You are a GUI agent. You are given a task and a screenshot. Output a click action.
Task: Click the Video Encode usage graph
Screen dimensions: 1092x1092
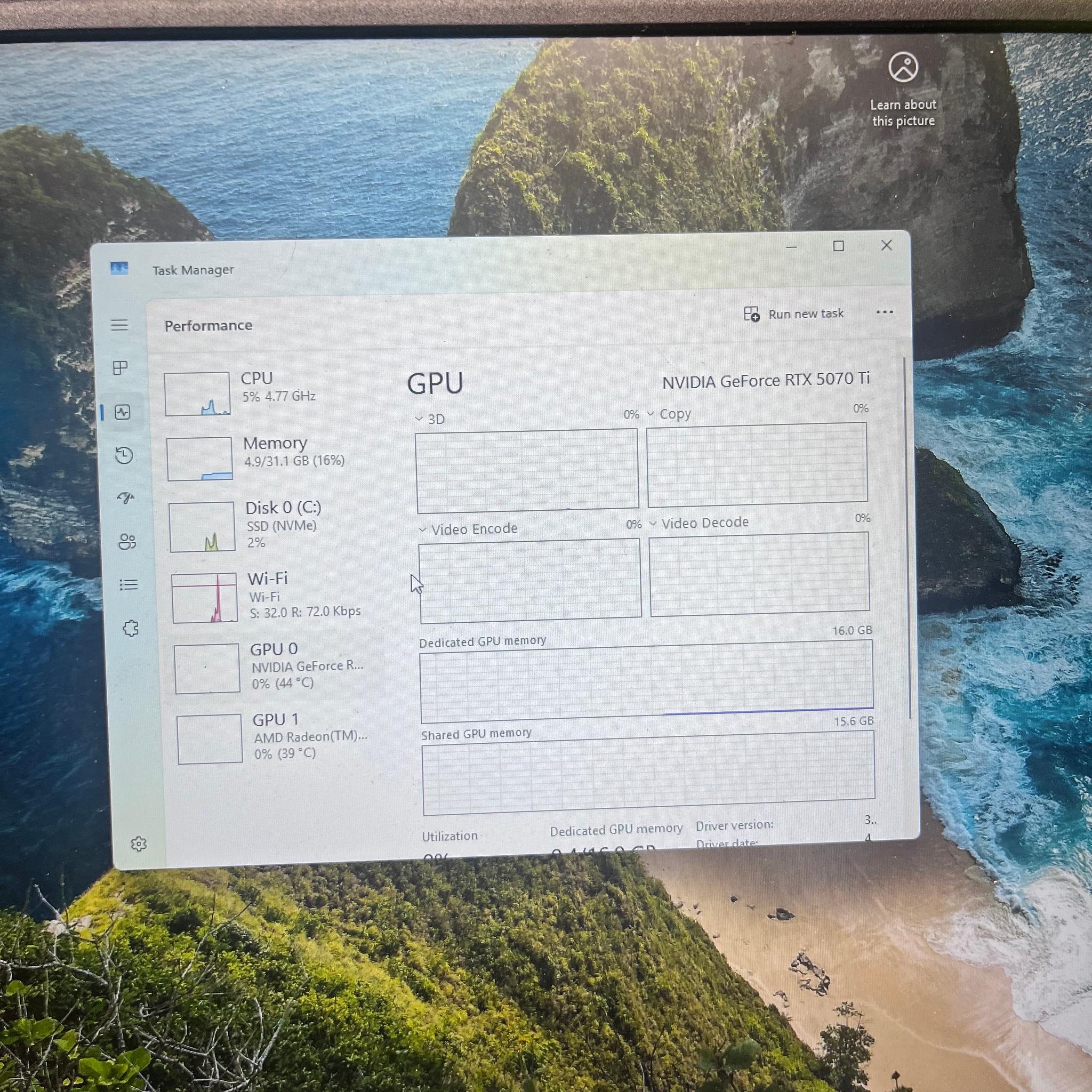[x=529, y=581]
